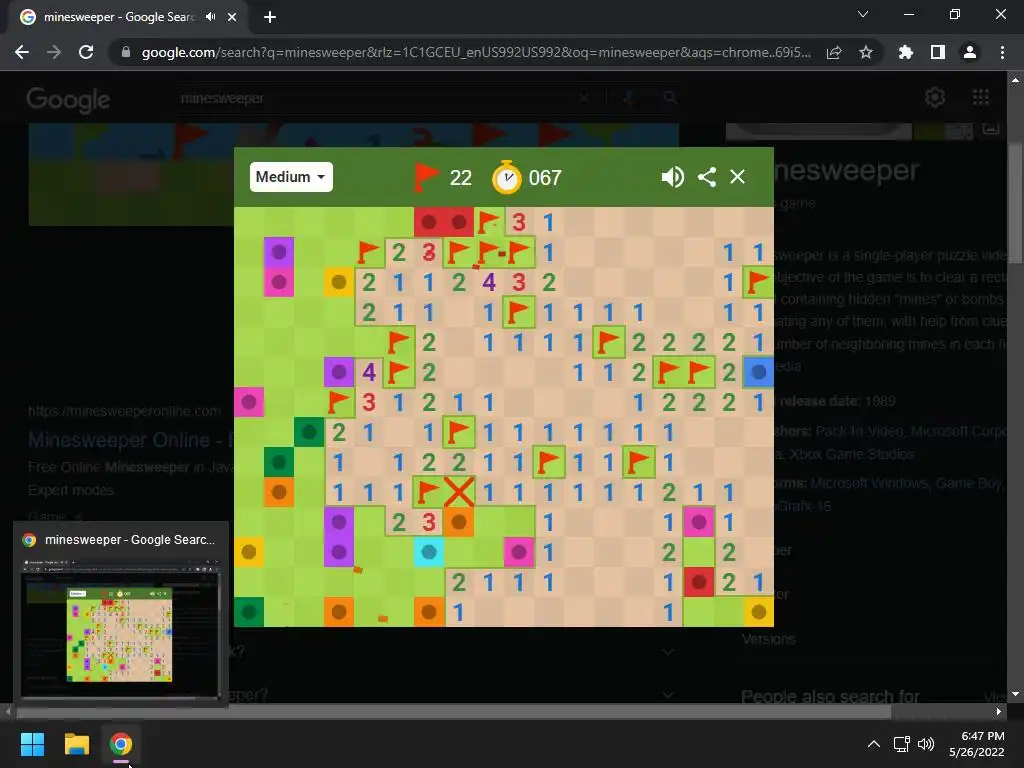Screen dimensions: 1024x768
Task: Go forward in Chrome history
Action: (54, 52)
